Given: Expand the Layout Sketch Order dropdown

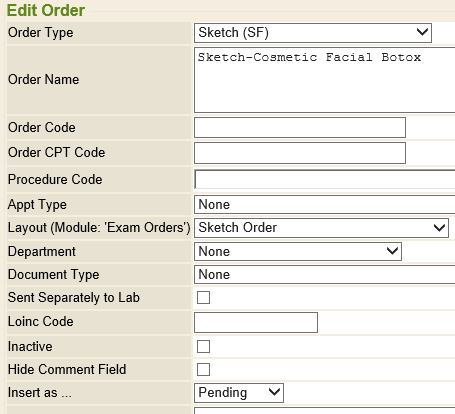Looking at the screenshot, I should [321, 228].
